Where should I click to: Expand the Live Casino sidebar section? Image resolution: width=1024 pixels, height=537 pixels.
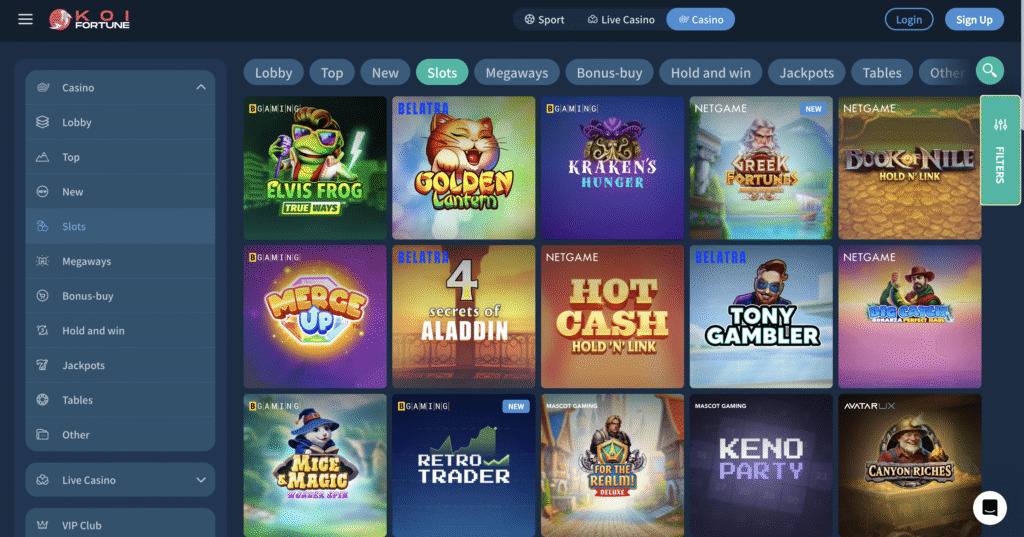(x=200, y=480)
